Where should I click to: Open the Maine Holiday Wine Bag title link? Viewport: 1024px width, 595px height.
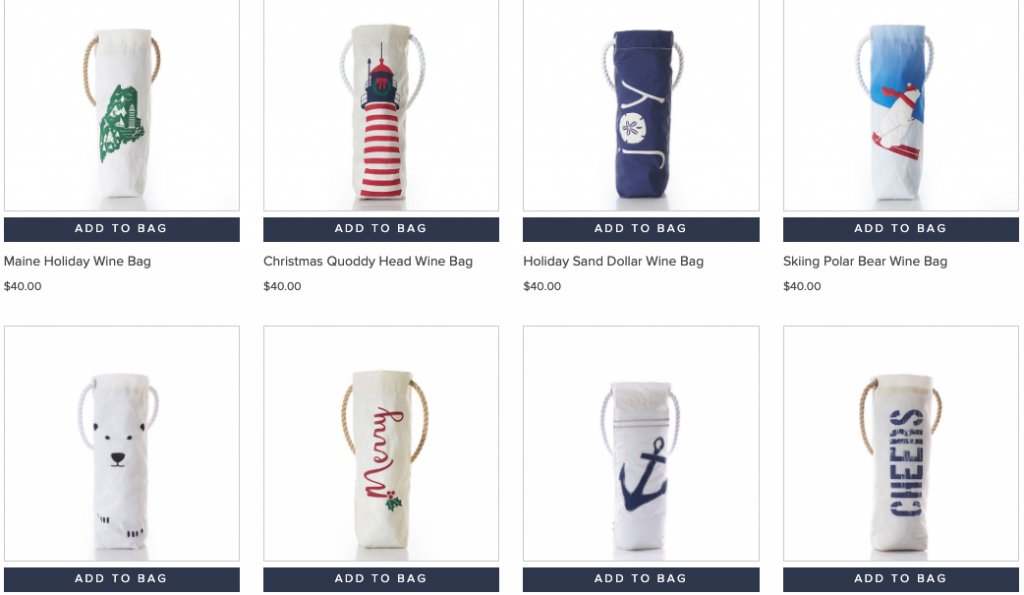tap(77, 261)
